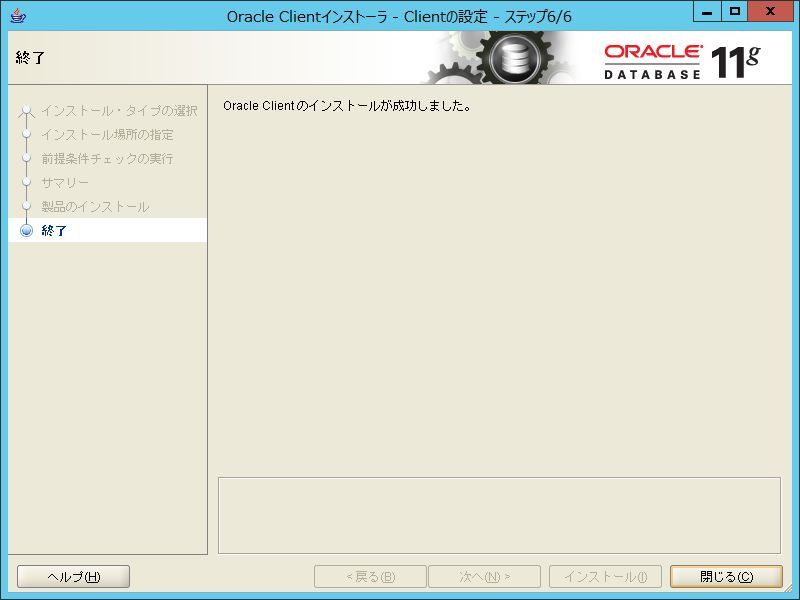Select the インストール・タイプの選択 step
This screenshot has height=600, width=800.
click(x=119, y=111)
